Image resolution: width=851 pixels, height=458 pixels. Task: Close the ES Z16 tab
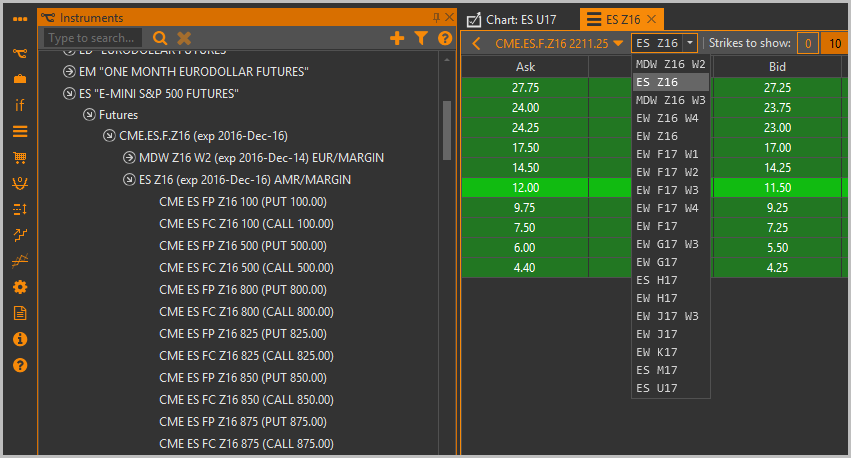click(652, 20)
